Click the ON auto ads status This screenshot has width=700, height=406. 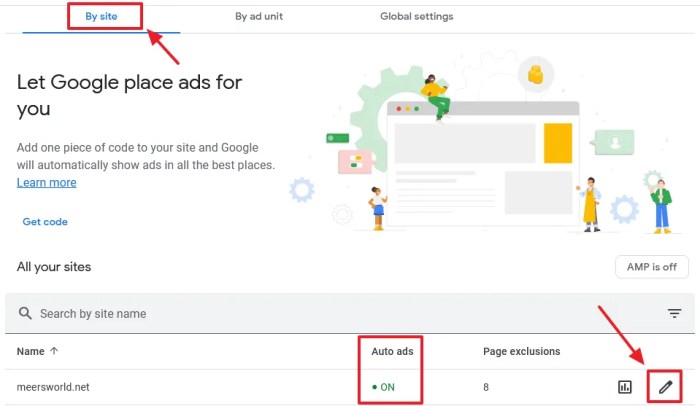pyautogui.click(x=383, y=387)
